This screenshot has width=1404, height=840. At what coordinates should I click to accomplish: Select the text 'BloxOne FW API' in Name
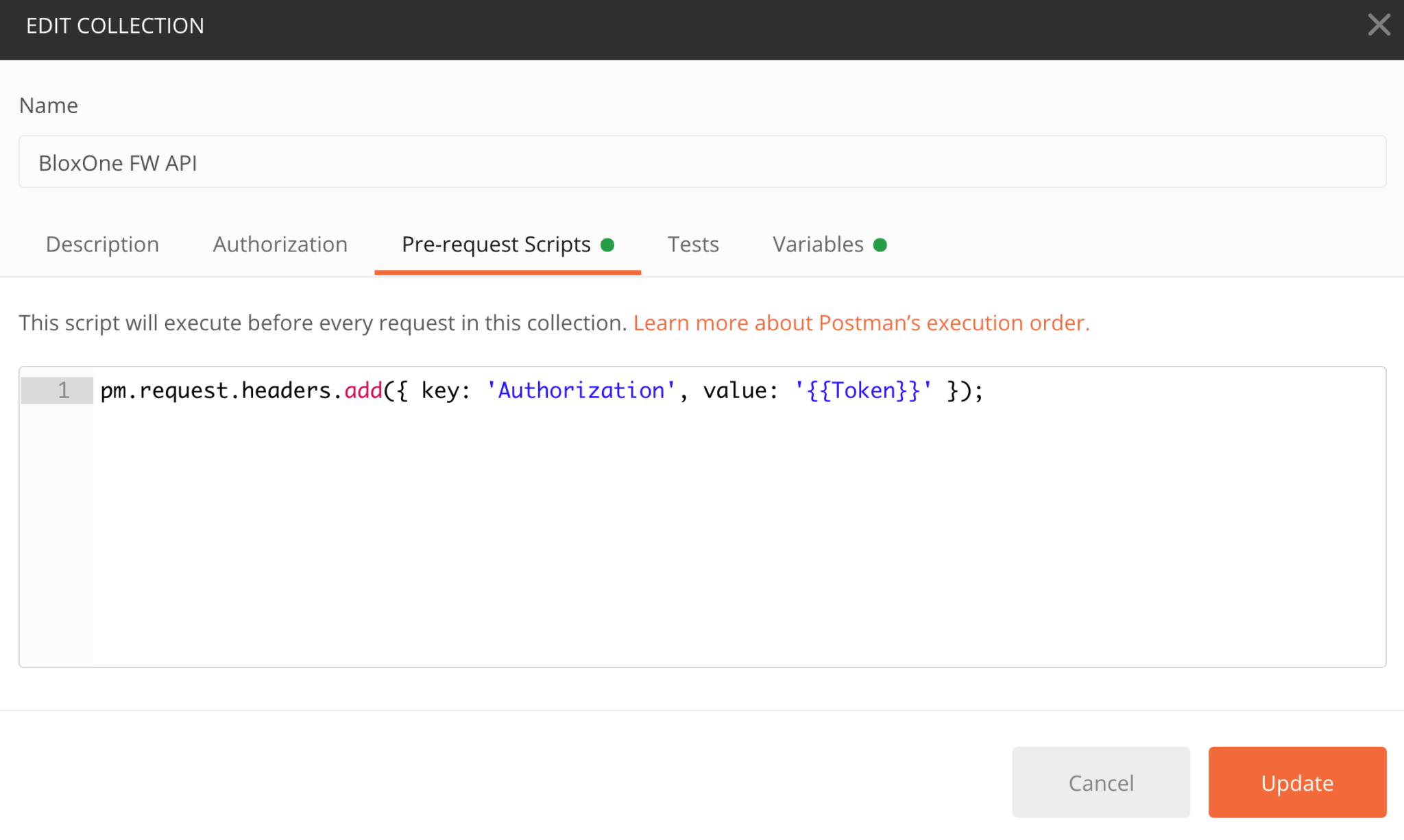[x=117, y=162]
